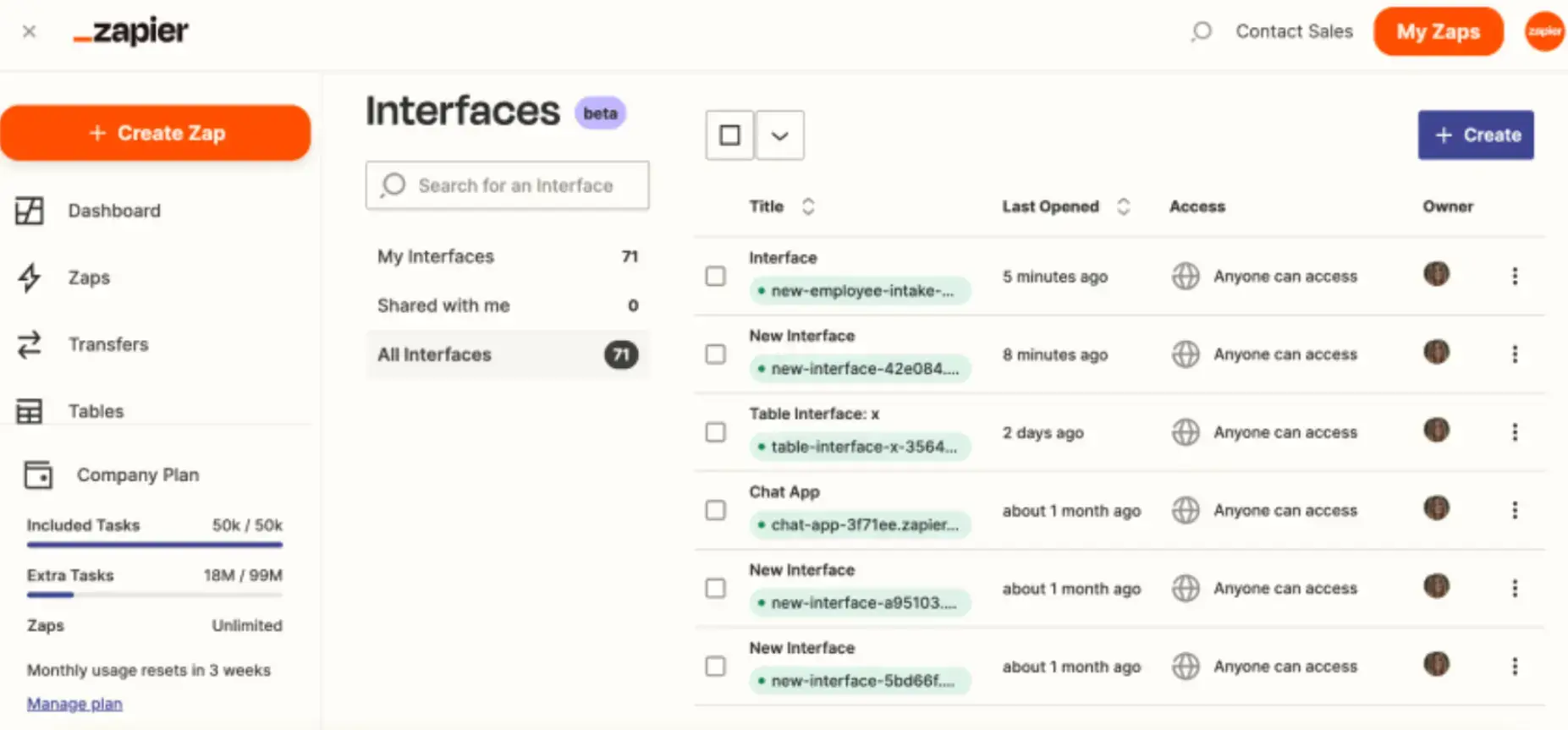Click the Extra Tasks usage progress bar
1568x730 pixels.
coord(154,595)
